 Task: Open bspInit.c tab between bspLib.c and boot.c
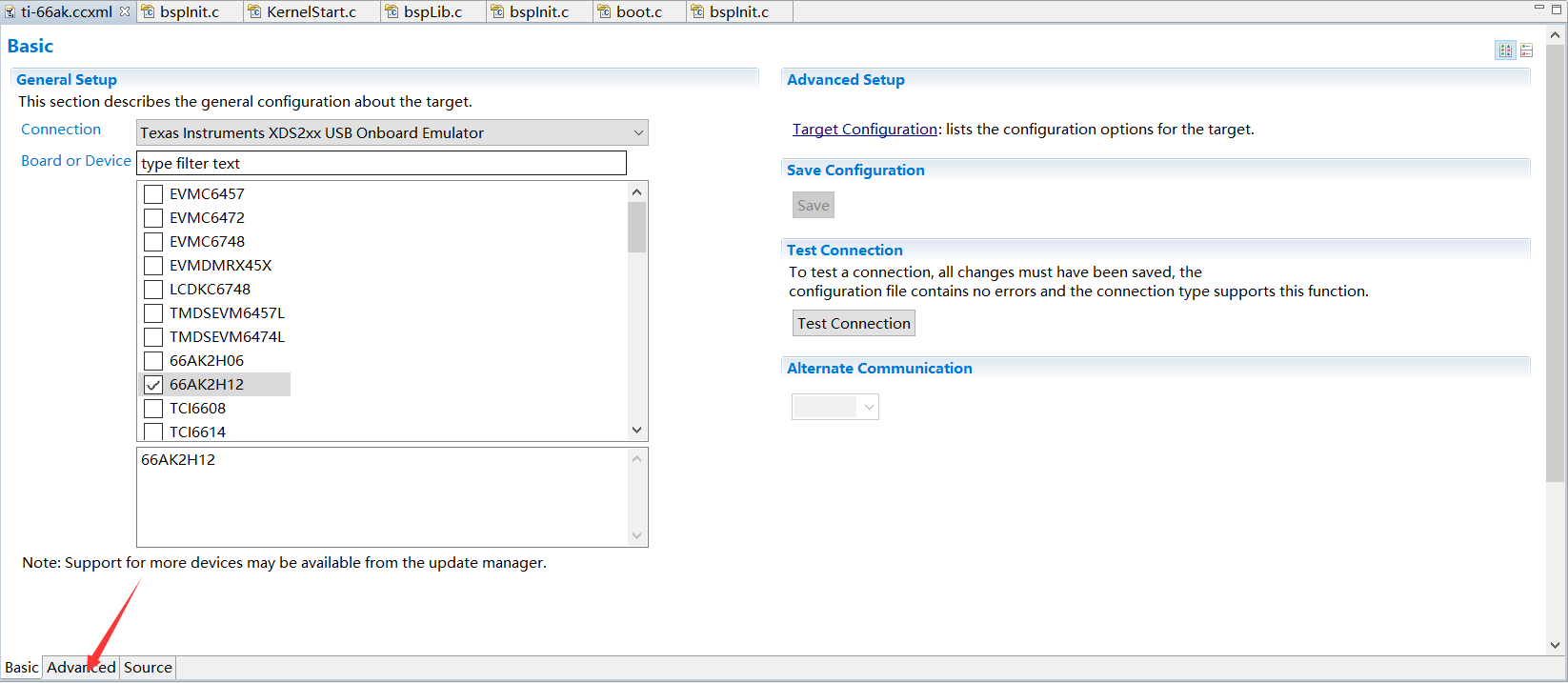(538, 11)
